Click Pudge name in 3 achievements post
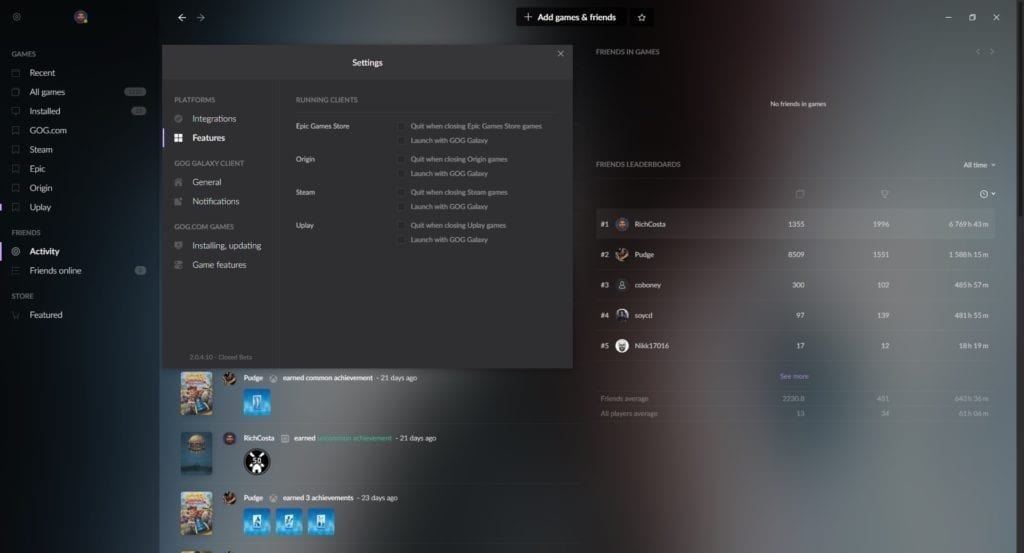Image resolution: width=1024 pixels, height=553 pixels. point(253,498)
